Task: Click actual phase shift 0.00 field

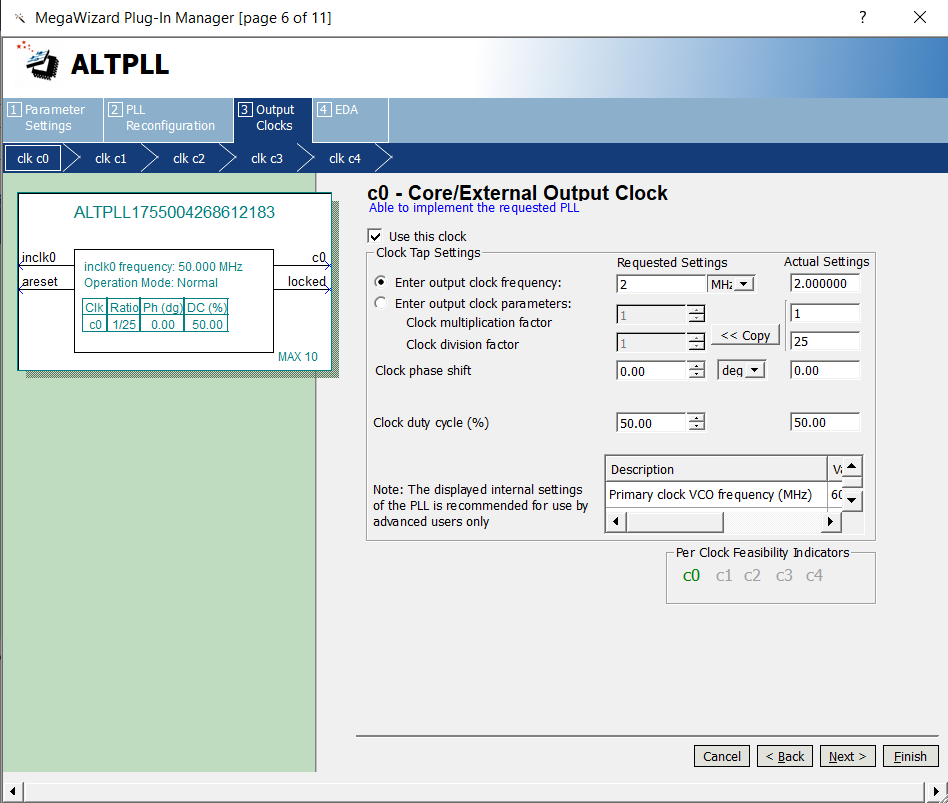Action: [x=825, y=370]
